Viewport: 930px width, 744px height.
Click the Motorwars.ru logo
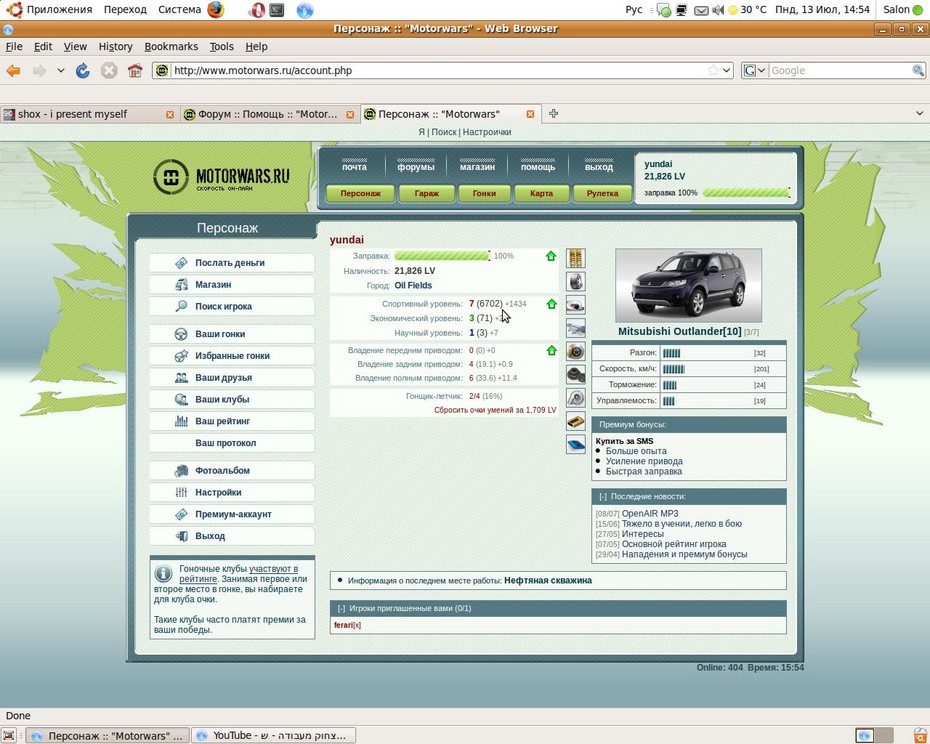221,177
